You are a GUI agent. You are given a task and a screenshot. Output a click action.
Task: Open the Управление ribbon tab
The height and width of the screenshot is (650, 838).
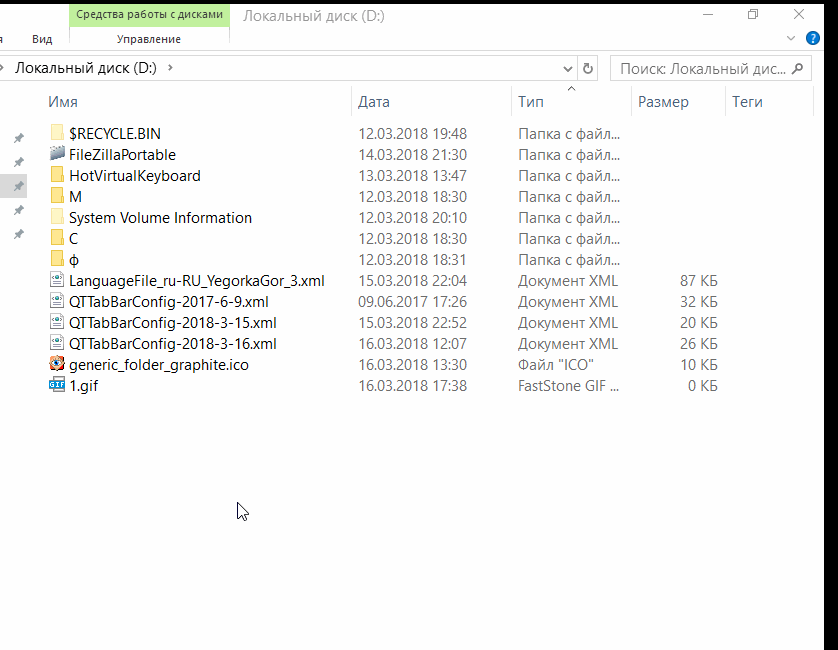click(149, 39)
